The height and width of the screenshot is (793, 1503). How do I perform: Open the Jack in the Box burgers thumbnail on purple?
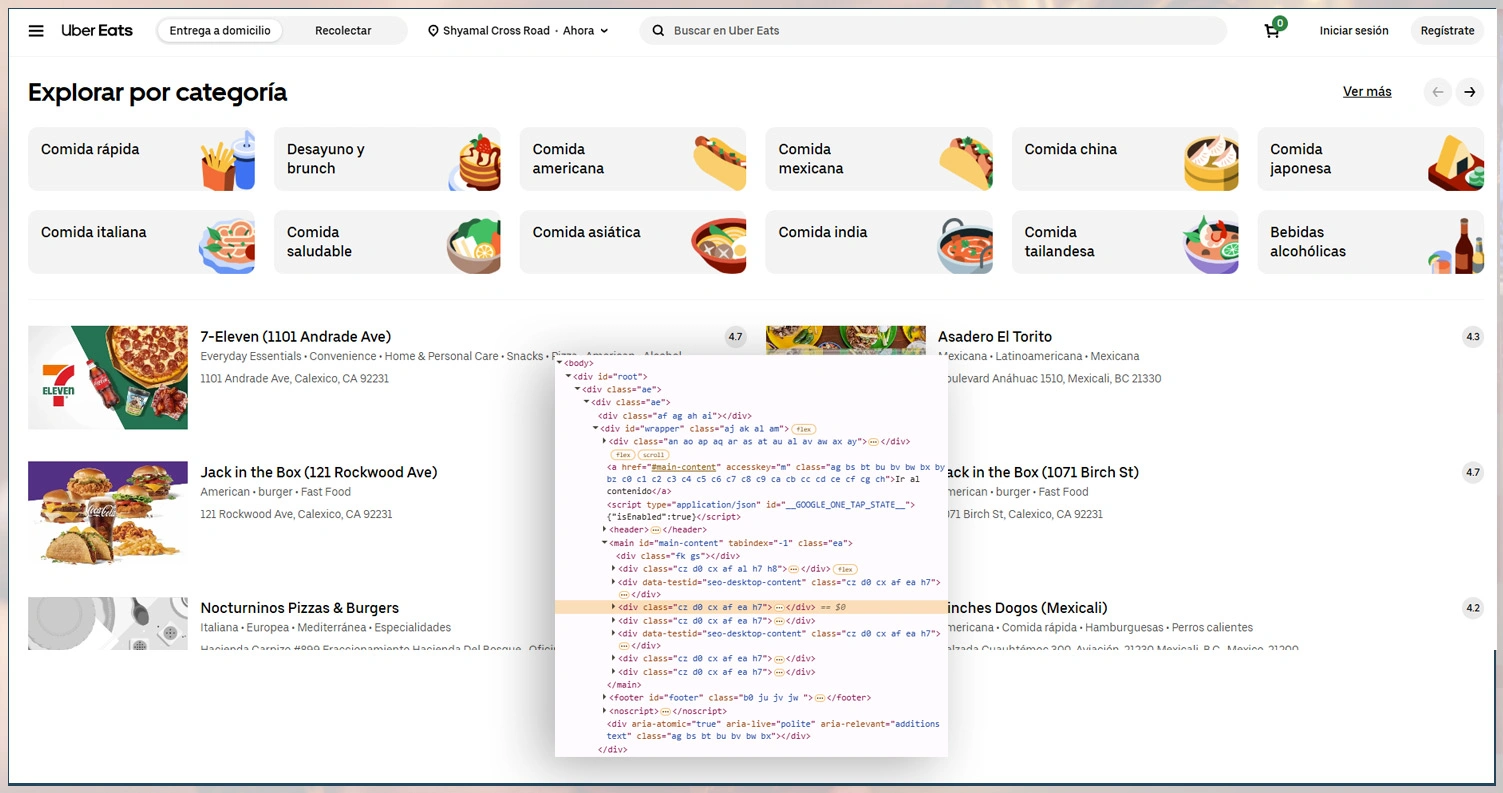tap(108, 513)
